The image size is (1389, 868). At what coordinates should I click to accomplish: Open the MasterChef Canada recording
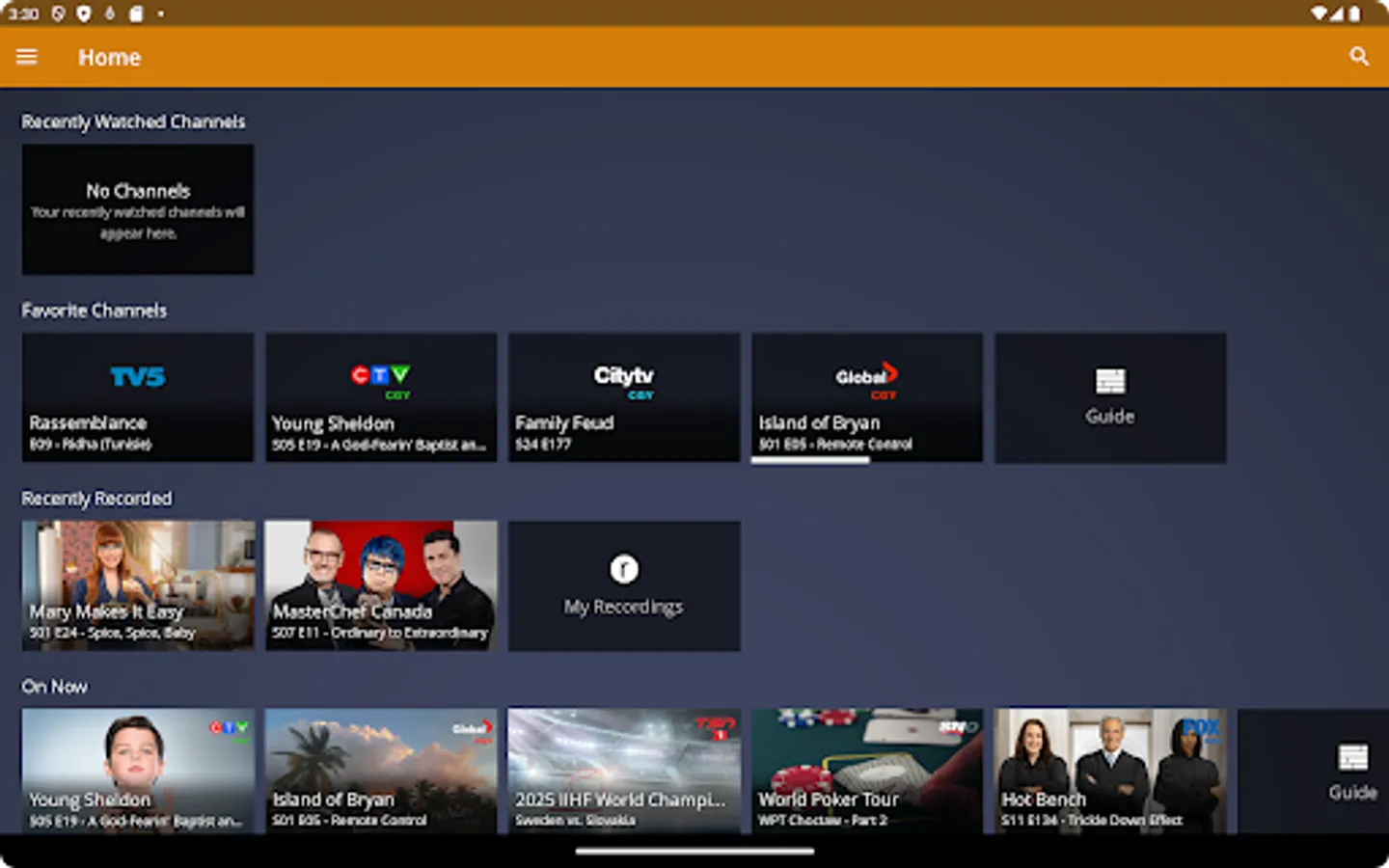click(x=380, y=585)
